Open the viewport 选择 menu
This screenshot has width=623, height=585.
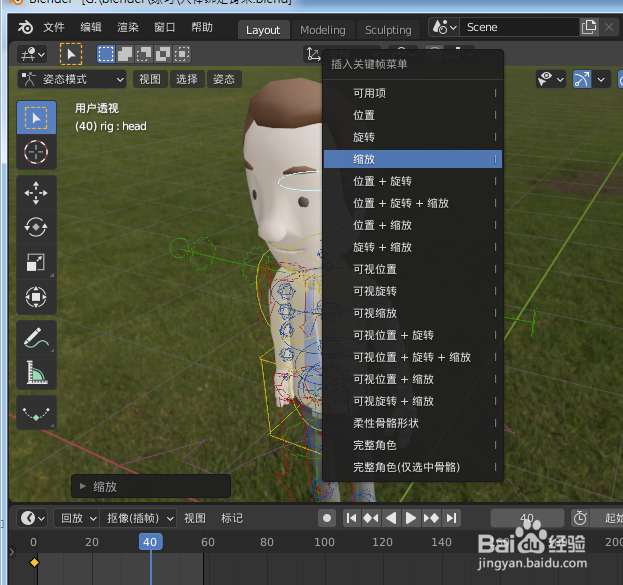coord(187,79)
